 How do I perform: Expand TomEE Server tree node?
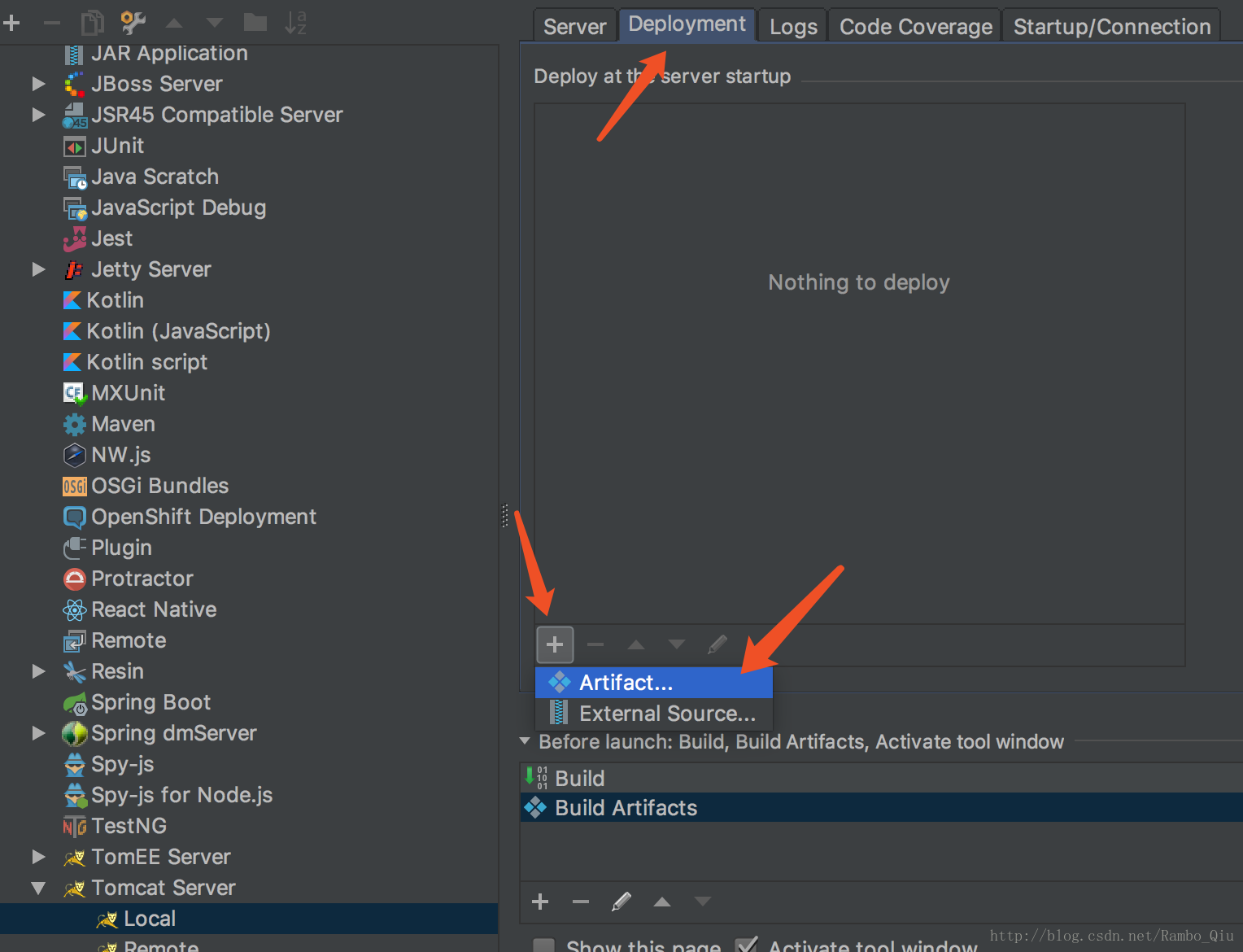pyautogui.click(x=38, y=857)
